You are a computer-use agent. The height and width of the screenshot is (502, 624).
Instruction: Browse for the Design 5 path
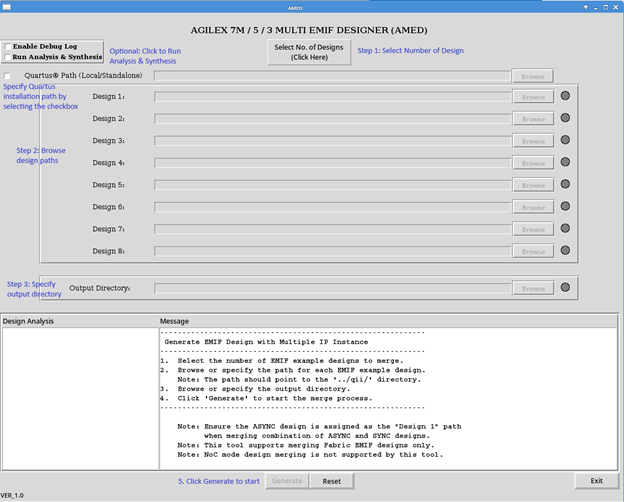pyautogui.click(x=533, y=185)
